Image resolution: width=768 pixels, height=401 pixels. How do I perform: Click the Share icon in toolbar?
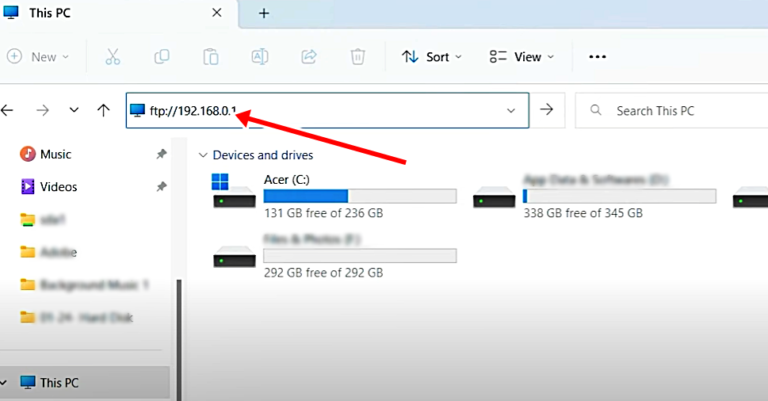point(309,57)
